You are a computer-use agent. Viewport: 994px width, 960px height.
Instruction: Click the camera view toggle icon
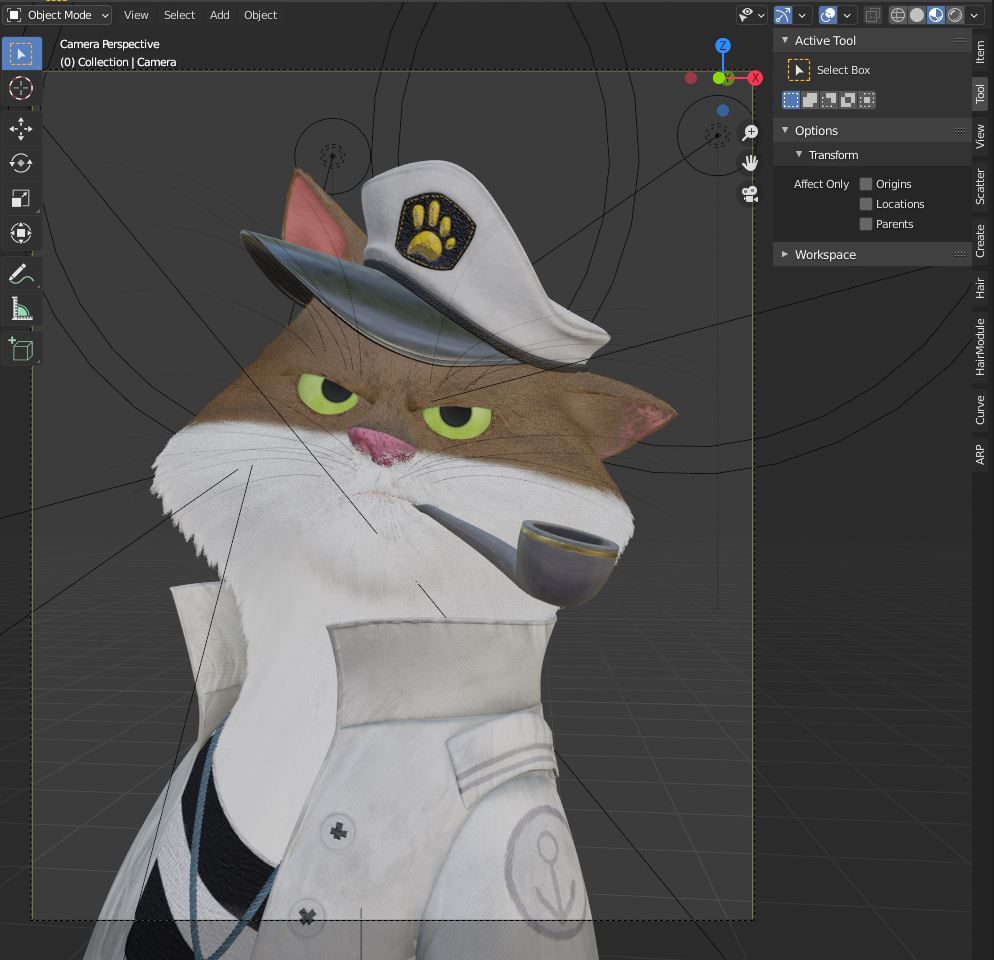click(750, 194)
